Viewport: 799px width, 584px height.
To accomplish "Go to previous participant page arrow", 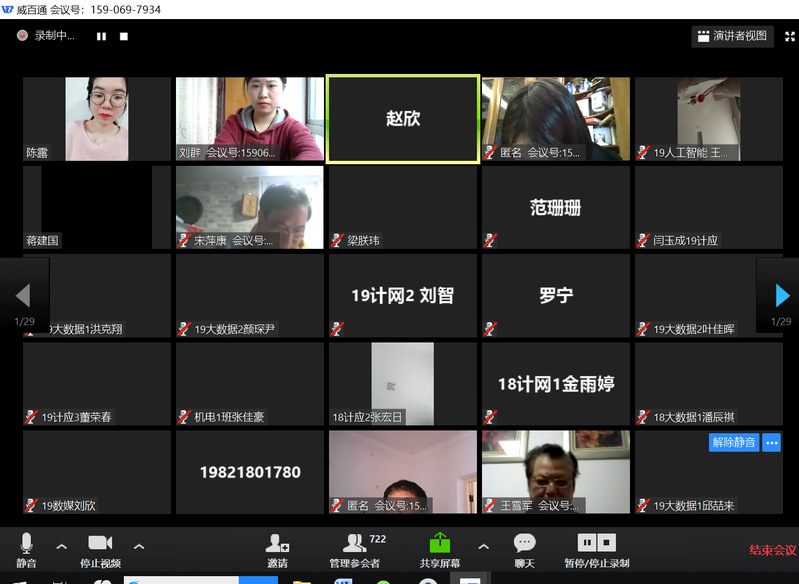I will click(22, 295).
